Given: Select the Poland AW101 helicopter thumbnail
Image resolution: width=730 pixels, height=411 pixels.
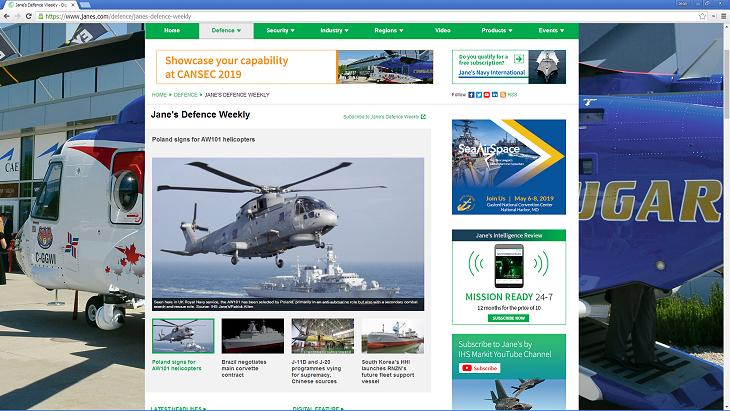Looking at the screenshot, I should [x=183, y=336].
